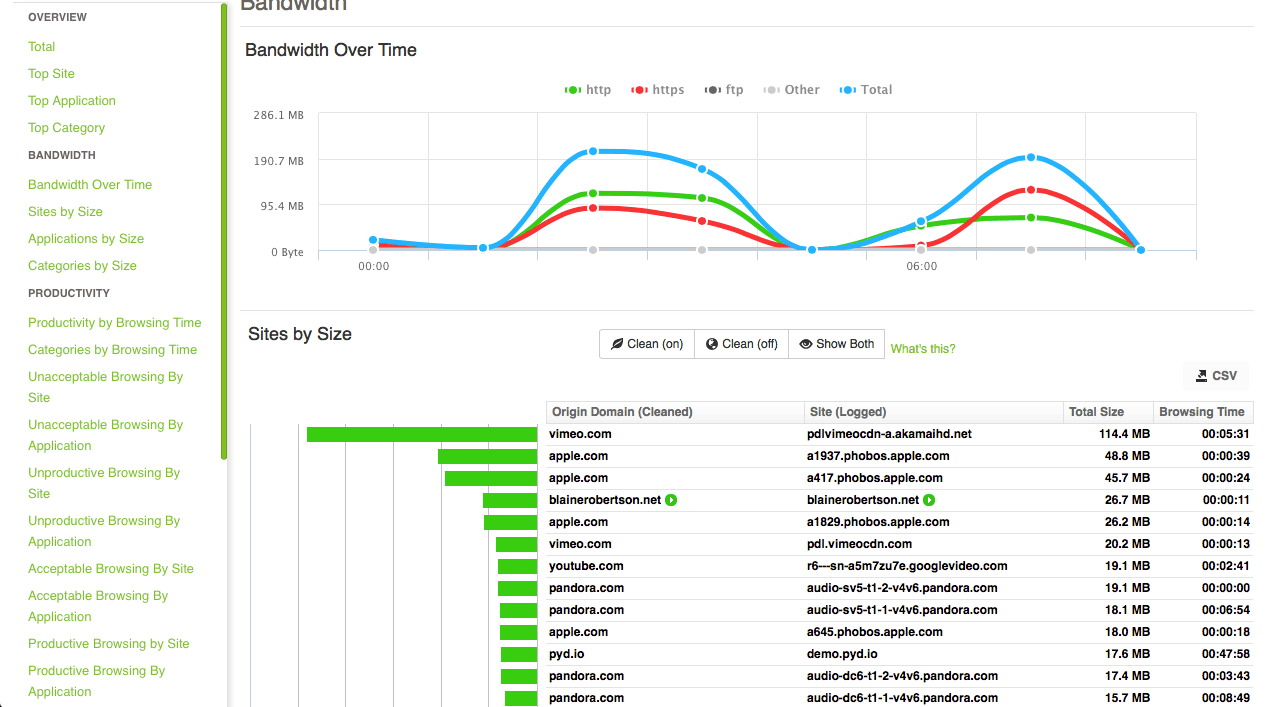The image size is (1274, 707).
Task: Click a645.phobos.apple.com site cell
Action: (x=875, y=632)
